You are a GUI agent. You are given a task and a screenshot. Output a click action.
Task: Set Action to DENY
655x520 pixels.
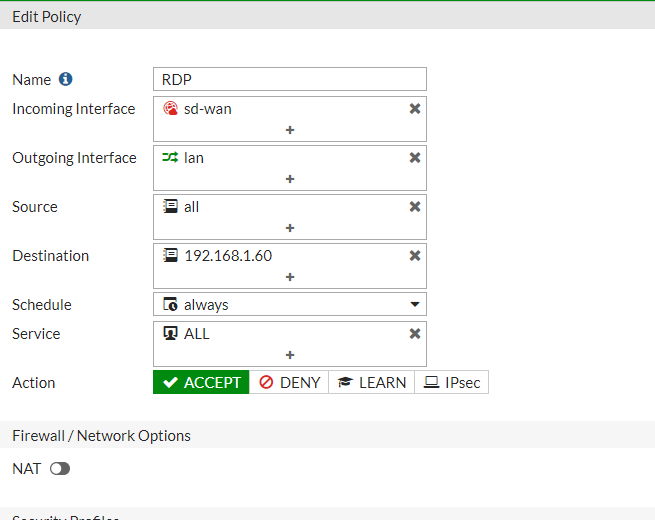coord(289,382)
